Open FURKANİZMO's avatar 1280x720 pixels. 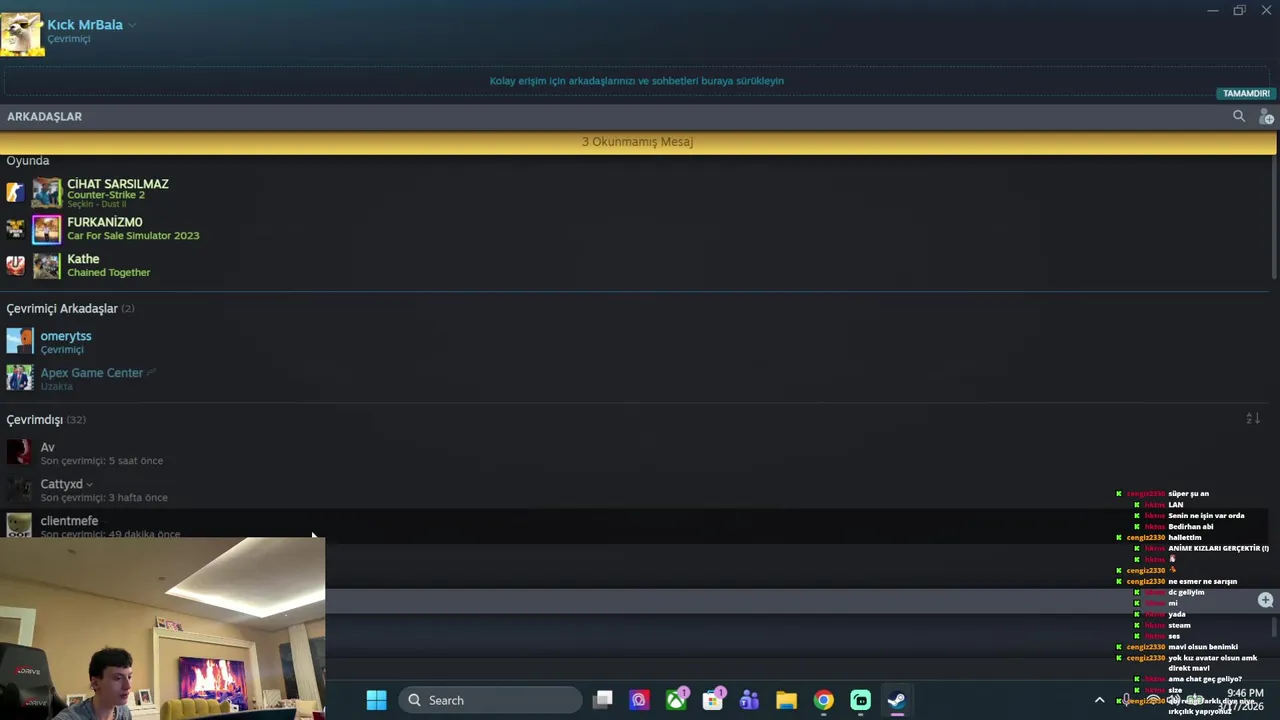[47, 229]
